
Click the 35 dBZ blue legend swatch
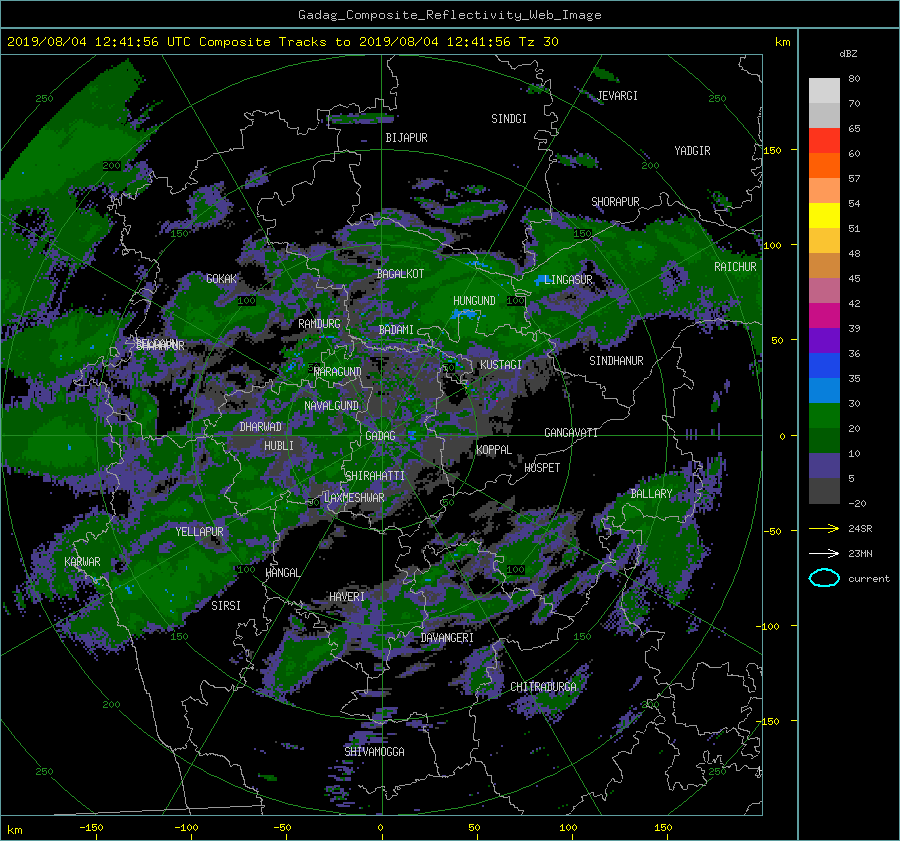[824, 365]
